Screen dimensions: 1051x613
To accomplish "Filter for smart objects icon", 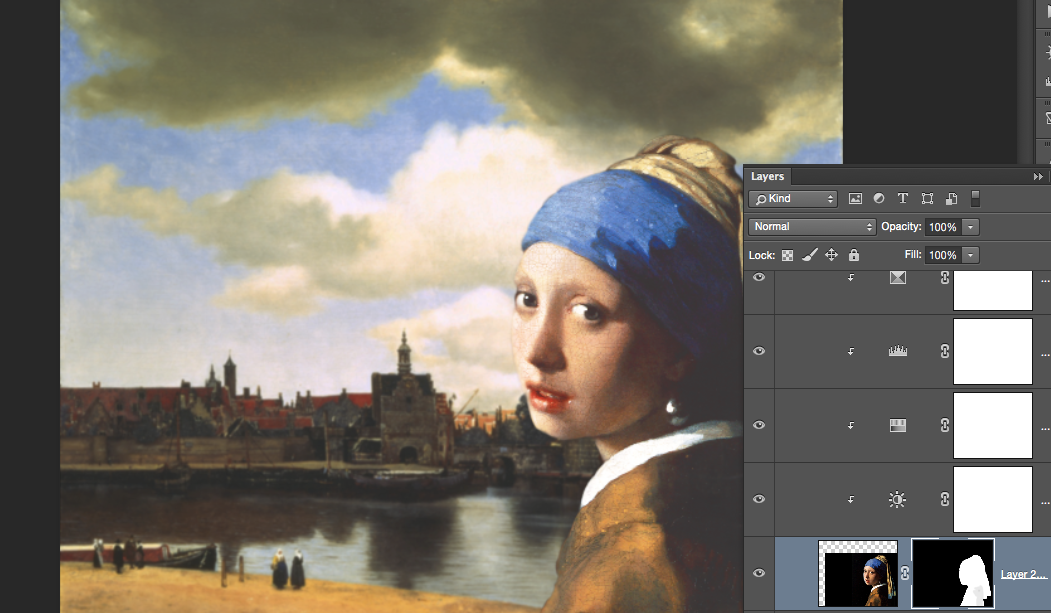I will click(951, 198).
